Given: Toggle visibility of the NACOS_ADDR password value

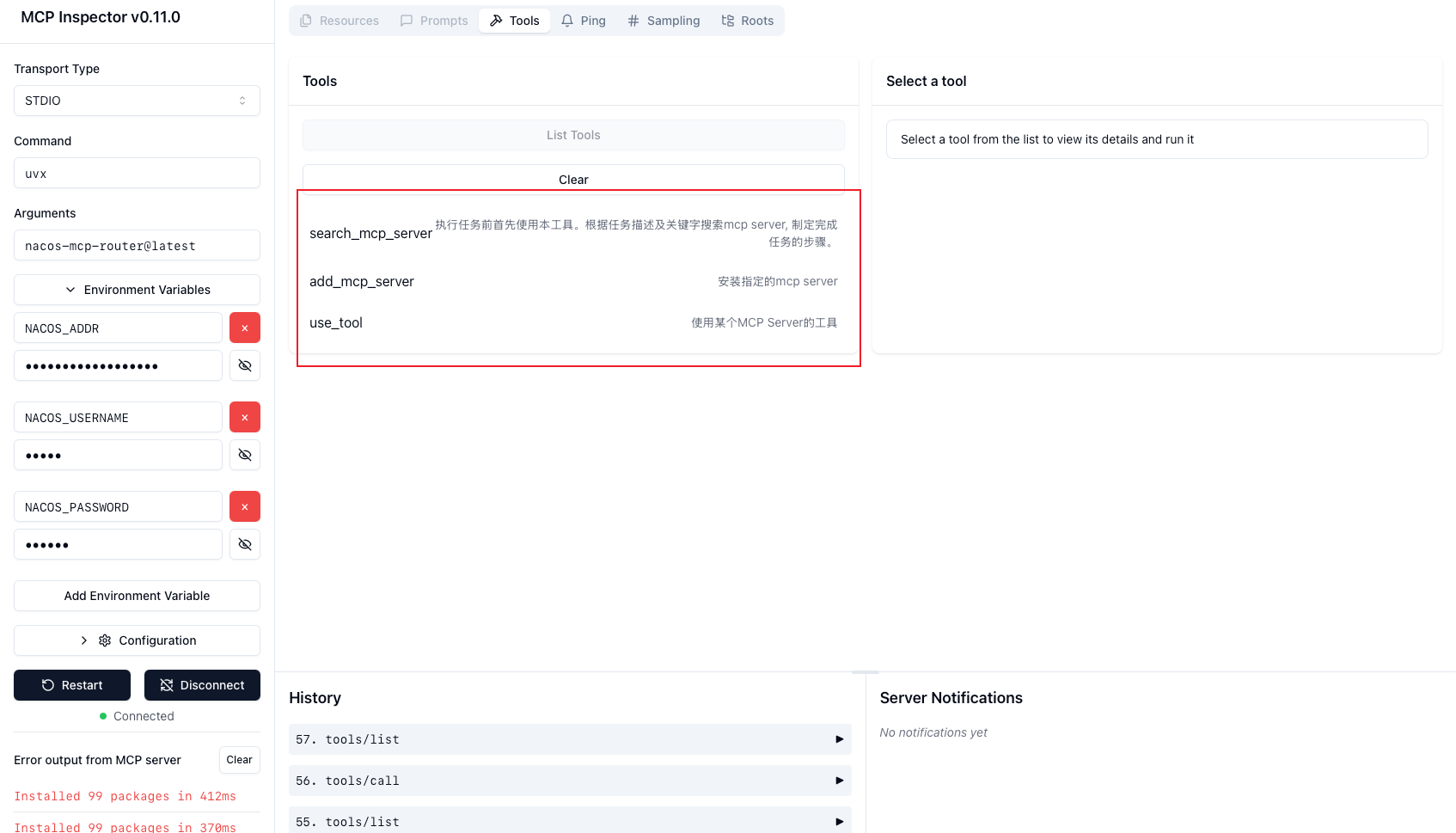Looking at the screenshot, I should tap(244, 365).
